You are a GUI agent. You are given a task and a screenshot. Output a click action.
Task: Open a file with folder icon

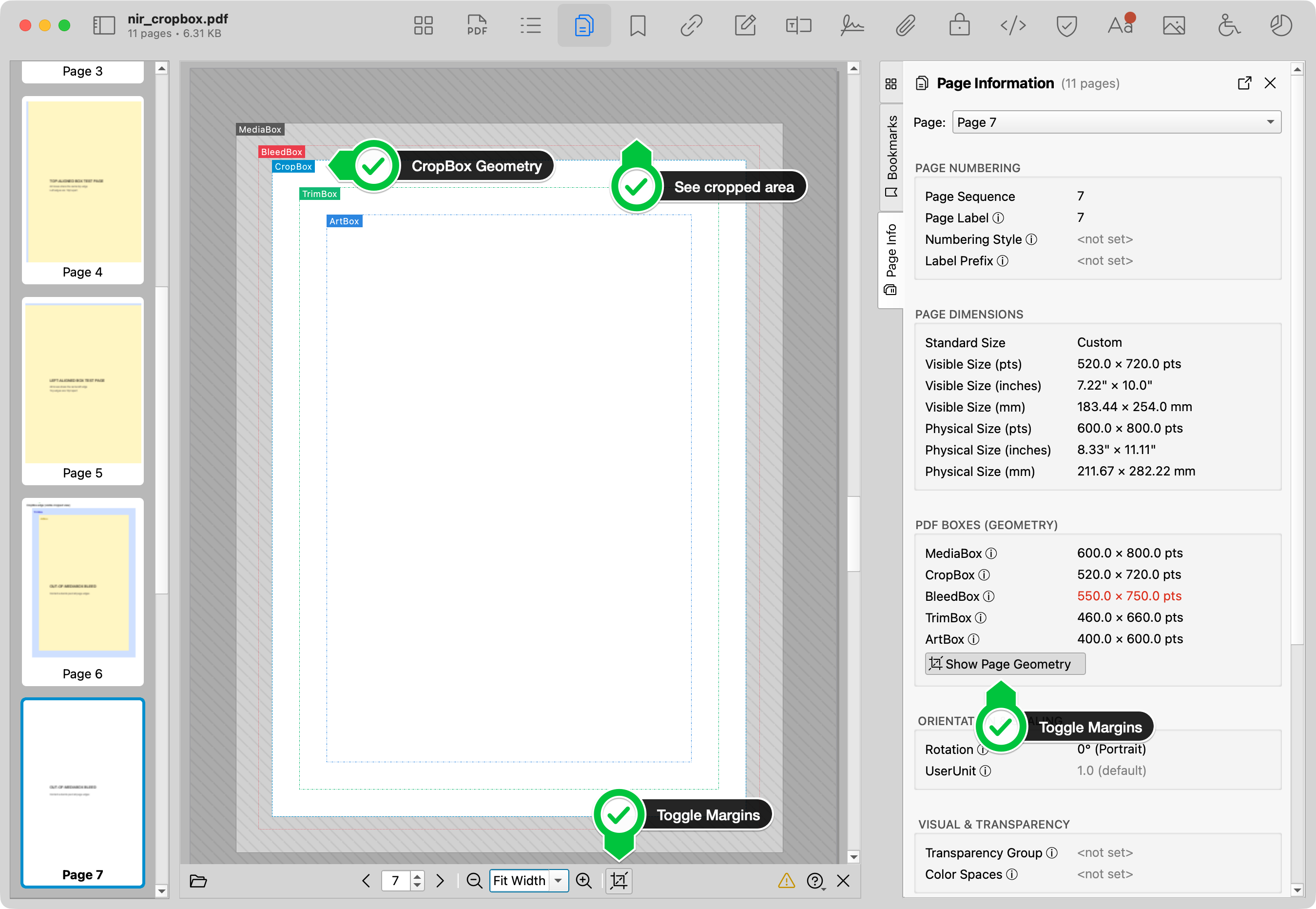[x=198, y=881]
